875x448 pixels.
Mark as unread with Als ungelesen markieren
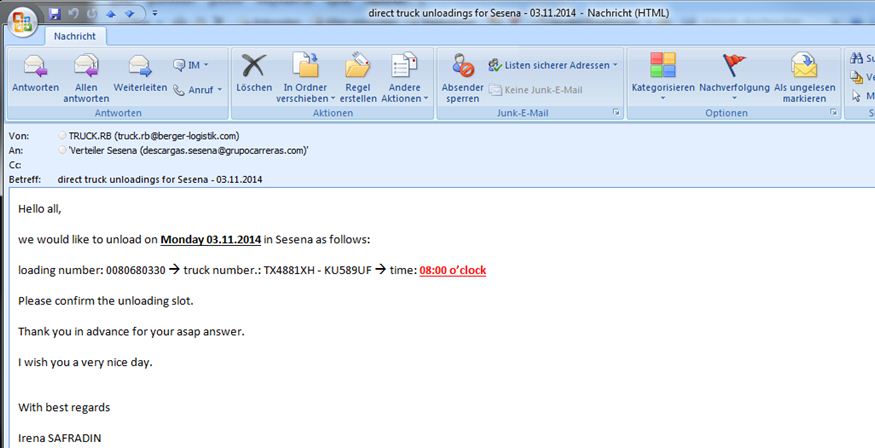click(x=804, y=78)
